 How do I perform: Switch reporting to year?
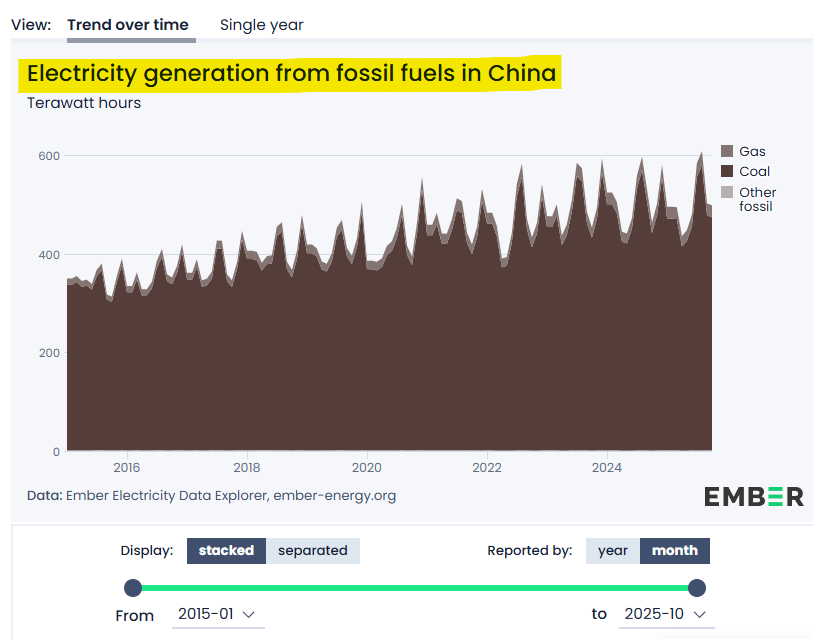click(x=612, y=550)
